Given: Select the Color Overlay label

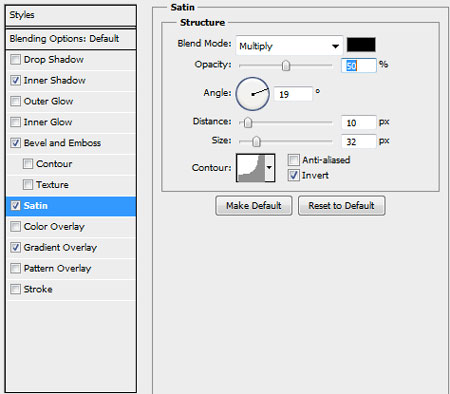Looking at the screenshot, I should (54, 227).
